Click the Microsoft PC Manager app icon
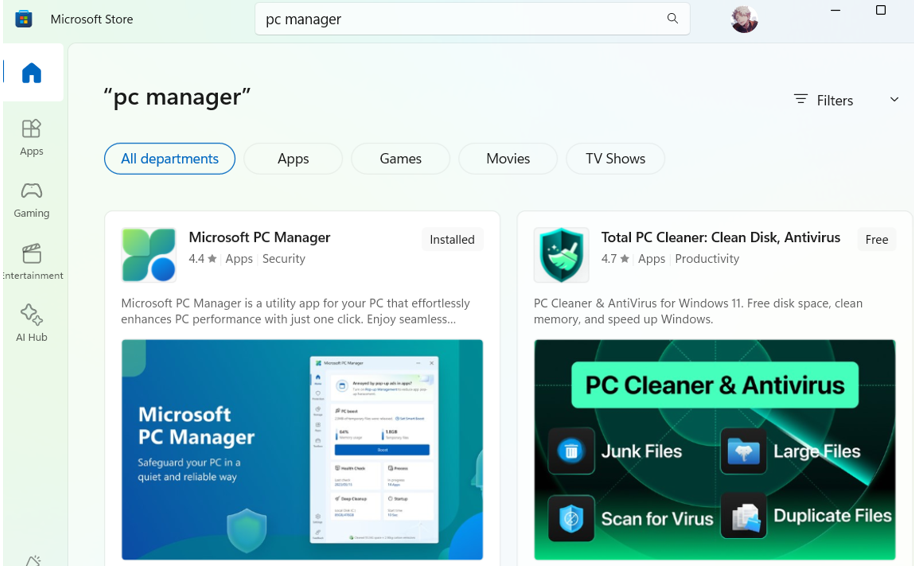Screen dimensions: 914x566 pos(149,255)
